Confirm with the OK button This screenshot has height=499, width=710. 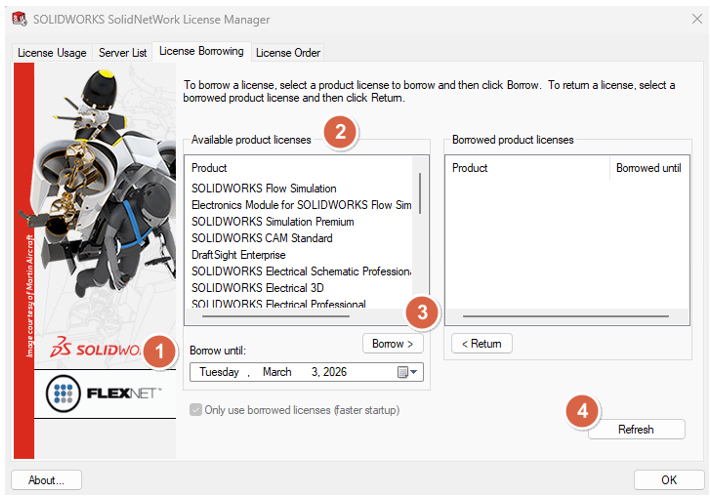click(x=669, y=480)
